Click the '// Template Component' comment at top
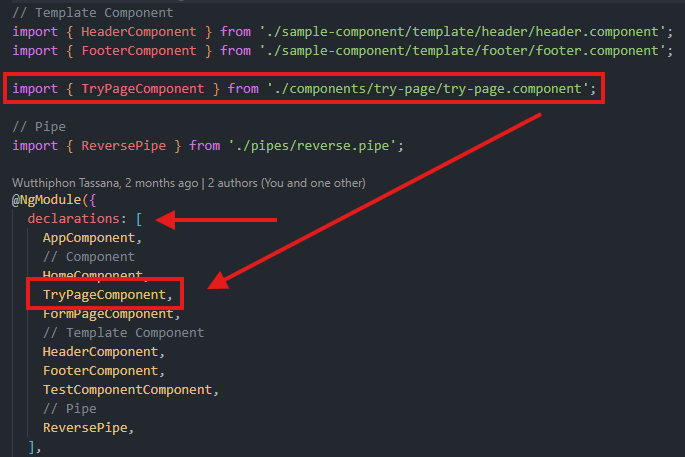The height and width of the screenshot is (457, 685). [93, 13]
